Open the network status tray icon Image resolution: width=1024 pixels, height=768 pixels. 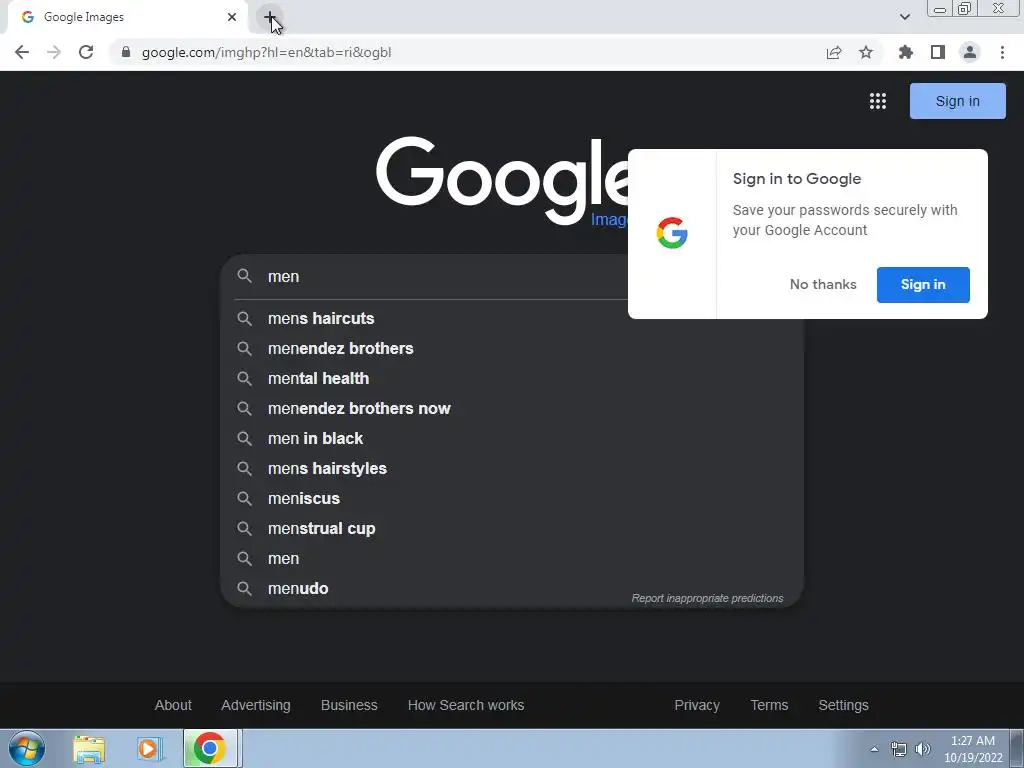(899, 749)
